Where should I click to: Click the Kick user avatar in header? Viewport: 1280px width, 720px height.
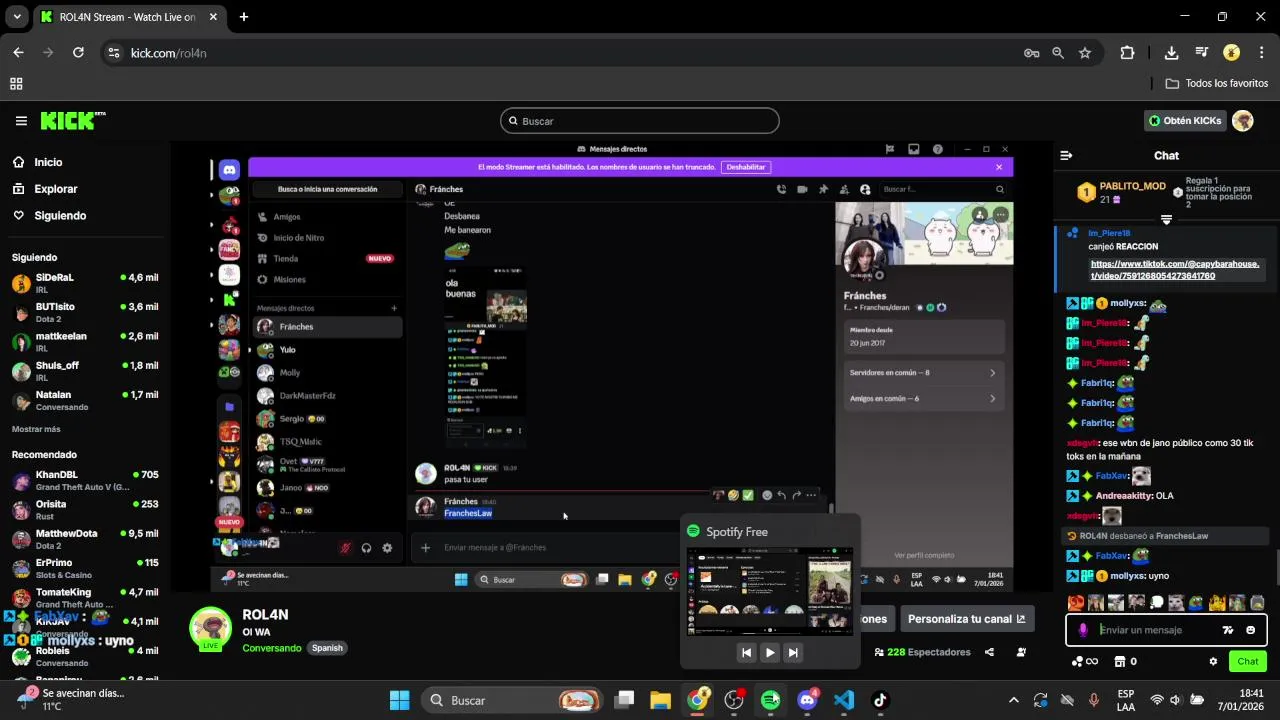coord(1242,121)
